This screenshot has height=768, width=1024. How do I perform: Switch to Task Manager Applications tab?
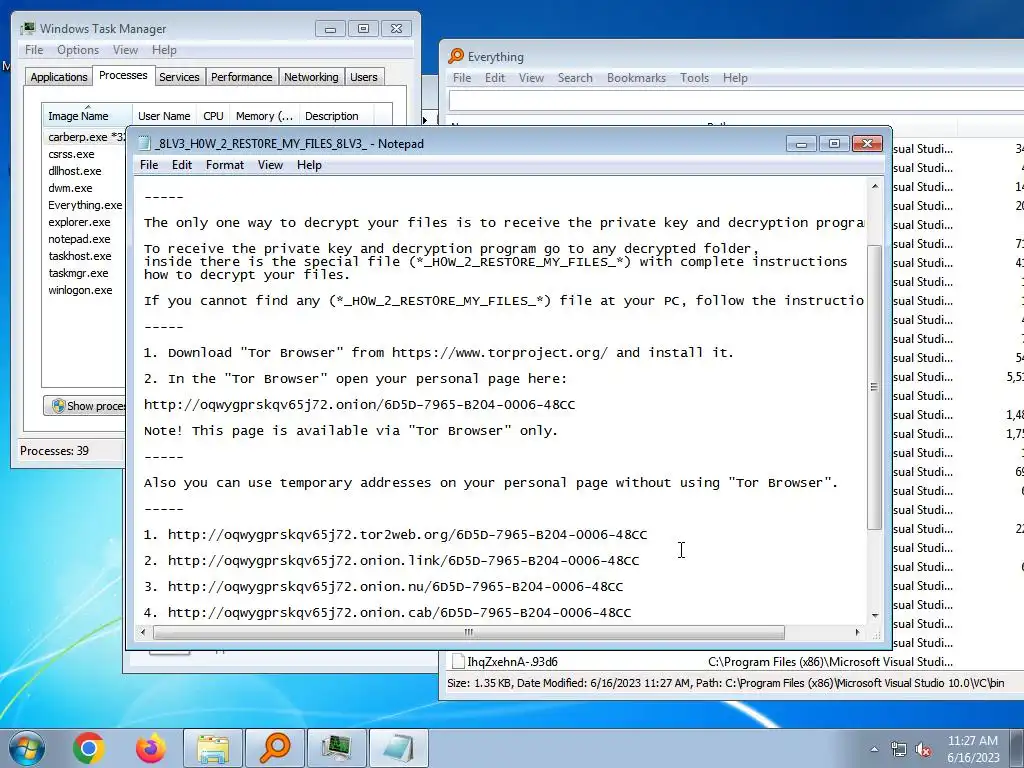click(59, 77)
